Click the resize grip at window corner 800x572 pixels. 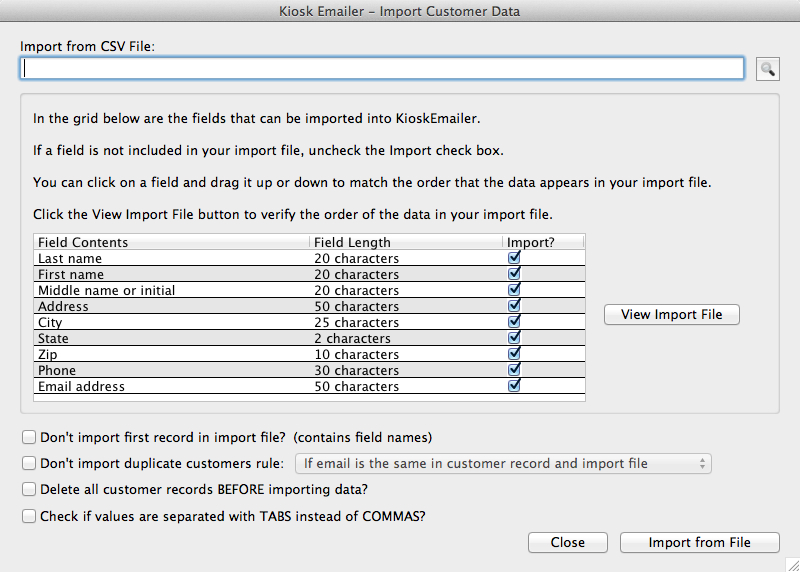[792, 564]
